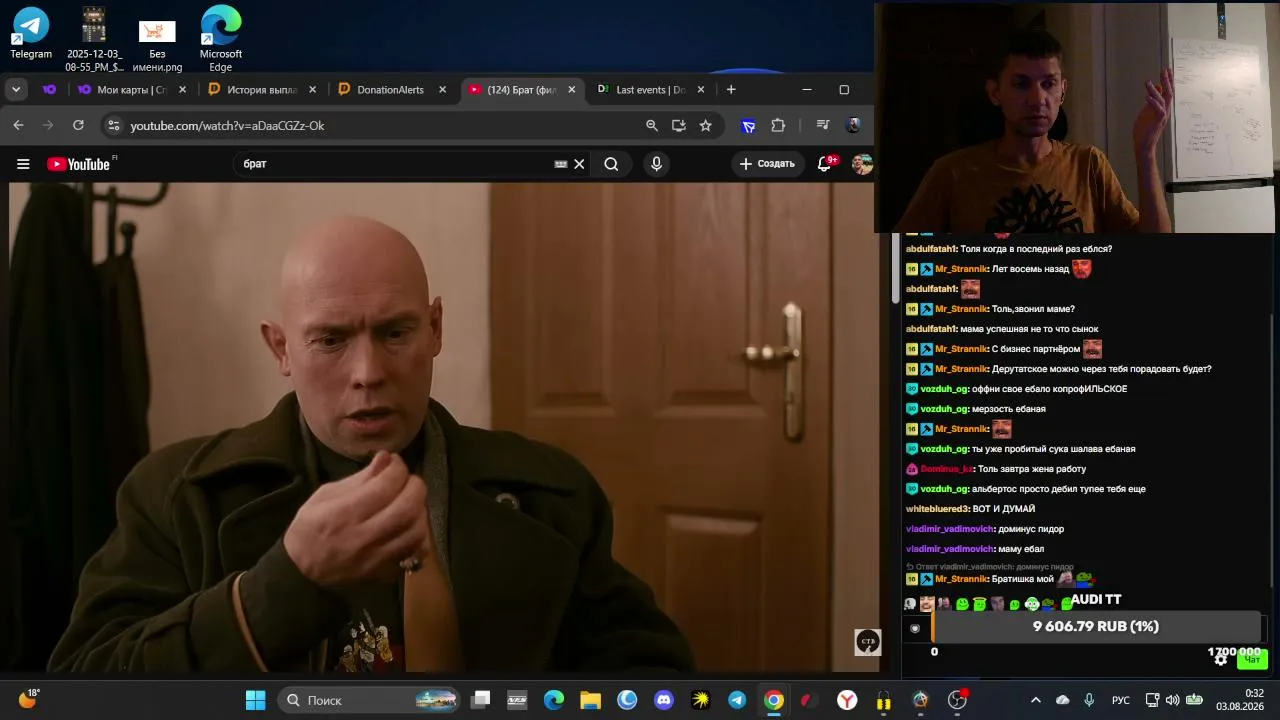
Task: Open the microphone tray icon
Action: point(1089,700)
